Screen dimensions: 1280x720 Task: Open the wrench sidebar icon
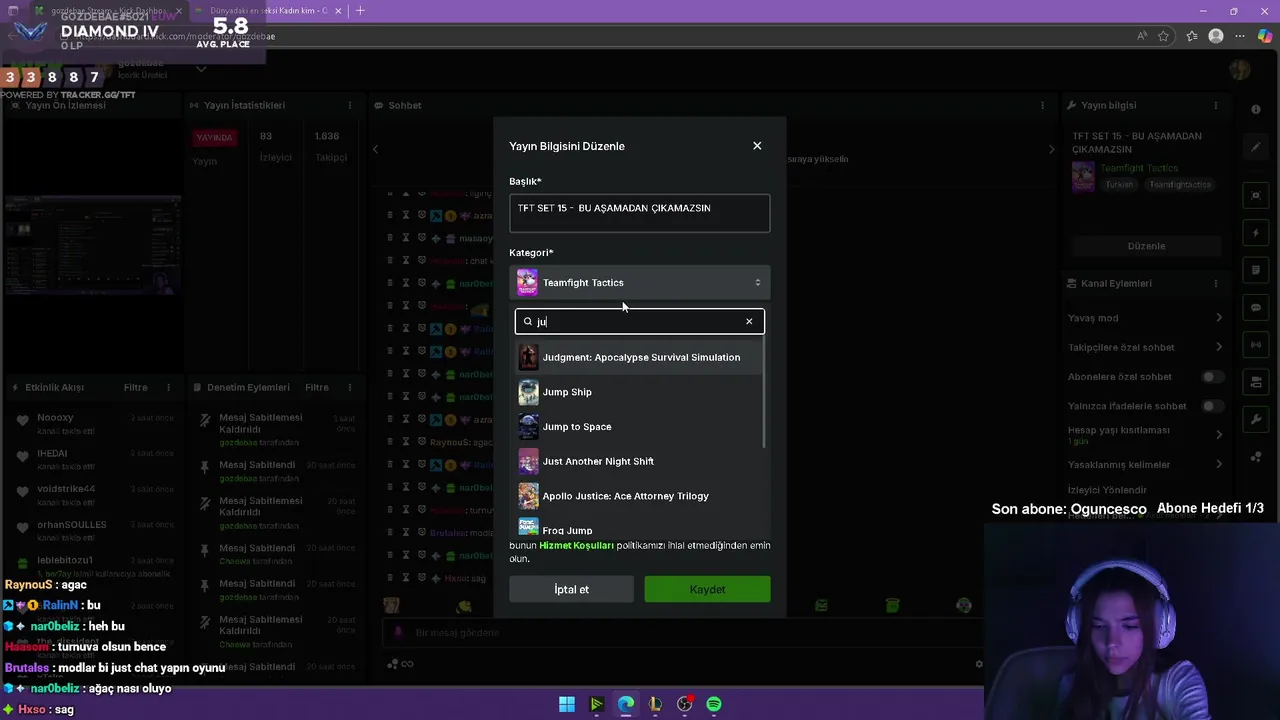(x=1256, y=419)
